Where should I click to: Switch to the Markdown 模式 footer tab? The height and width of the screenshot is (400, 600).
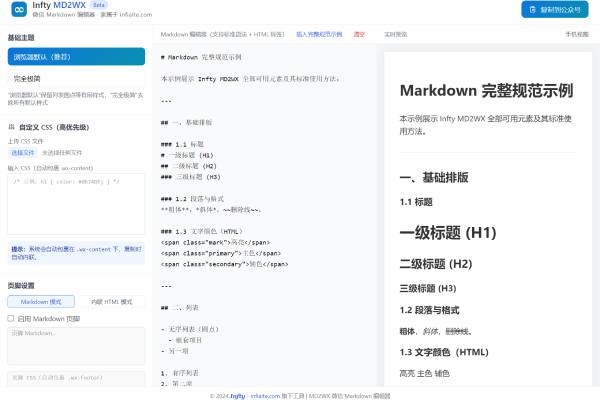41,302
